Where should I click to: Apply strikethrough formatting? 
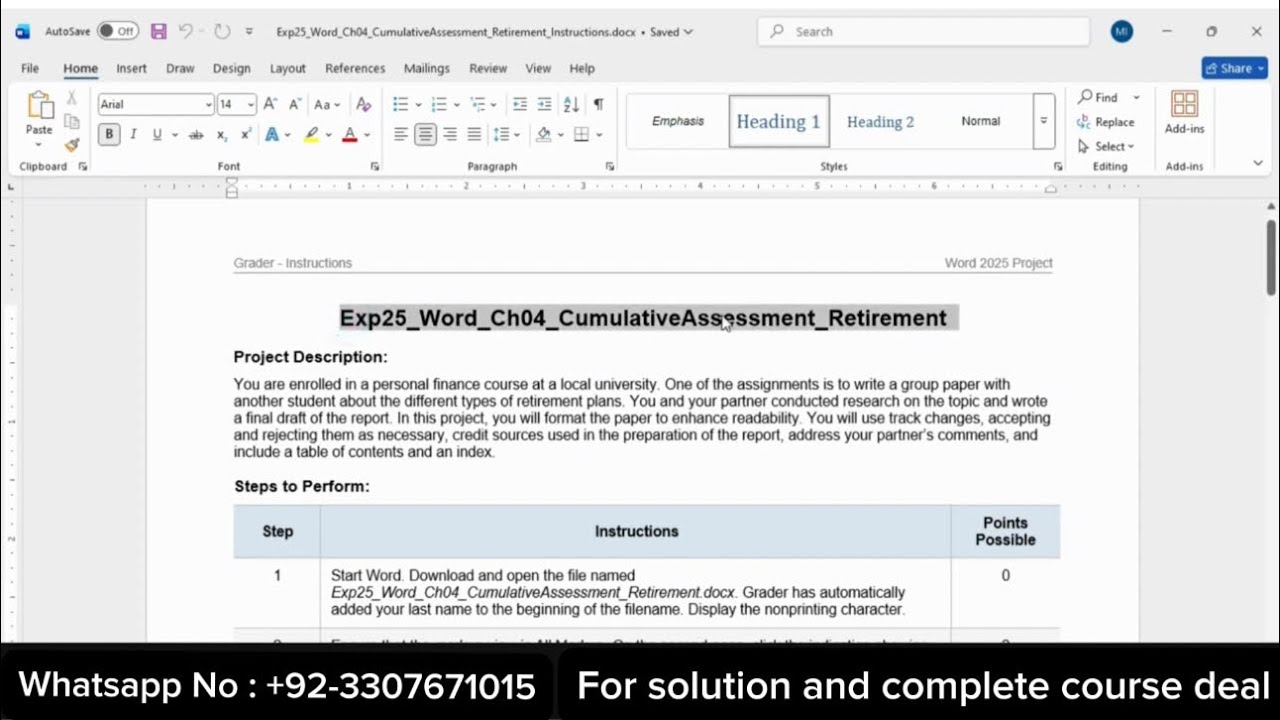click(196, 134)
